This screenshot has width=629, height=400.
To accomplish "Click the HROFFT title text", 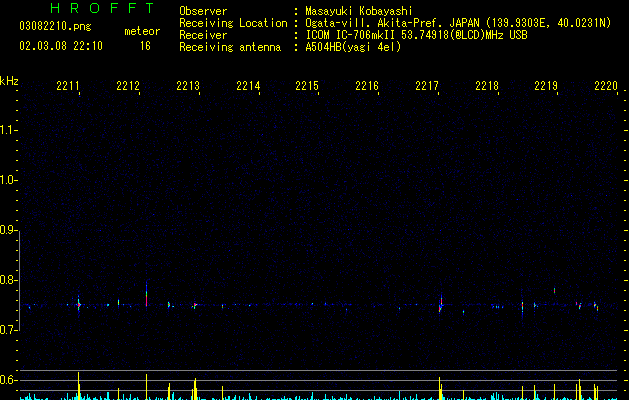I will point(102,8).
